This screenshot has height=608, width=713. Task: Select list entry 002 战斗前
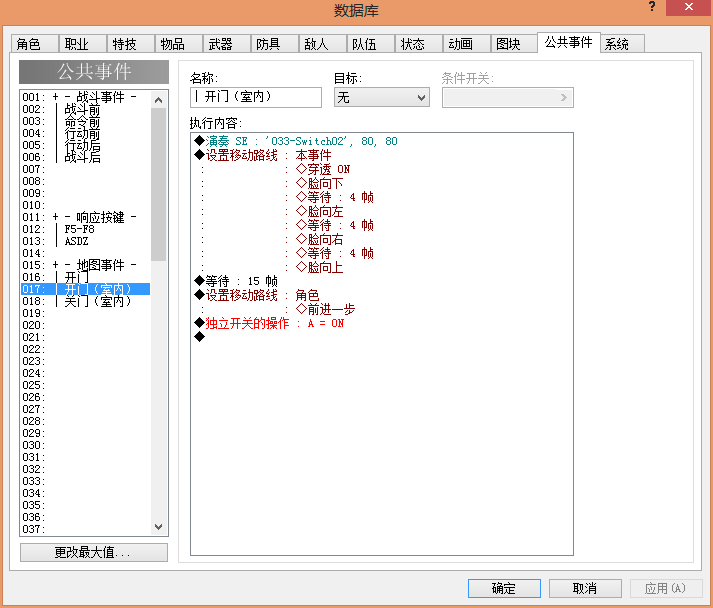[x=85, y=109]
